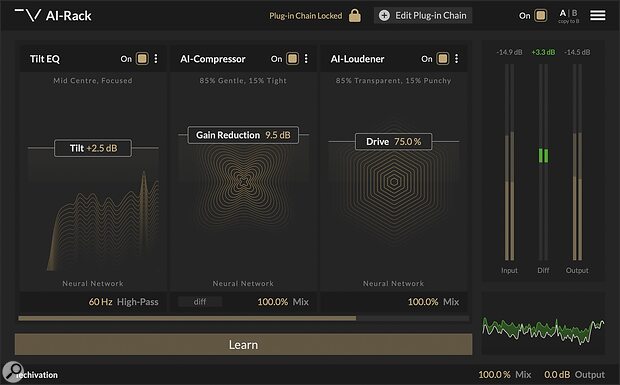Click the Tilt +2.5 dB control
The width and height of the screenshot is (620, 385).
tap(93, 148)
